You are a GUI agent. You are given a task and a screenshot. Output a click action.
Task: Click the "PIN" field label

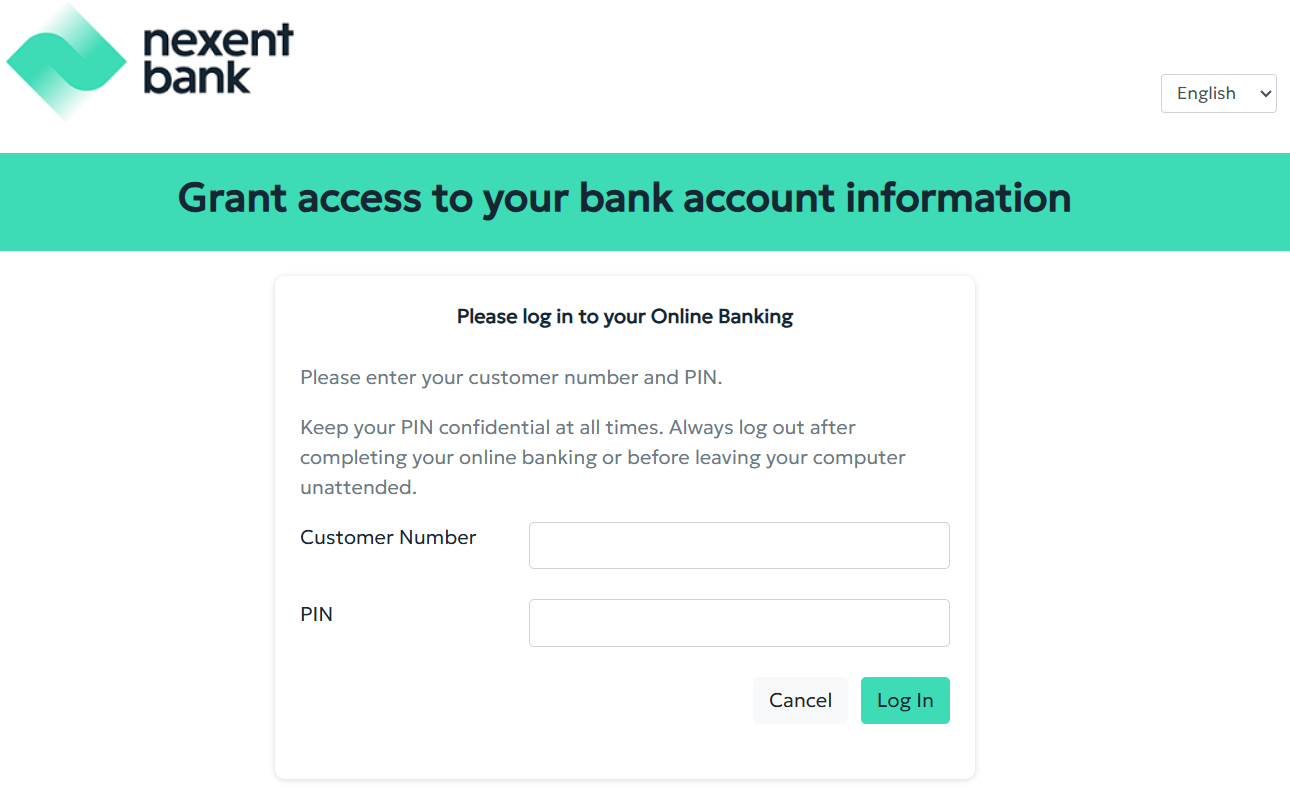[x=316, y=614]
